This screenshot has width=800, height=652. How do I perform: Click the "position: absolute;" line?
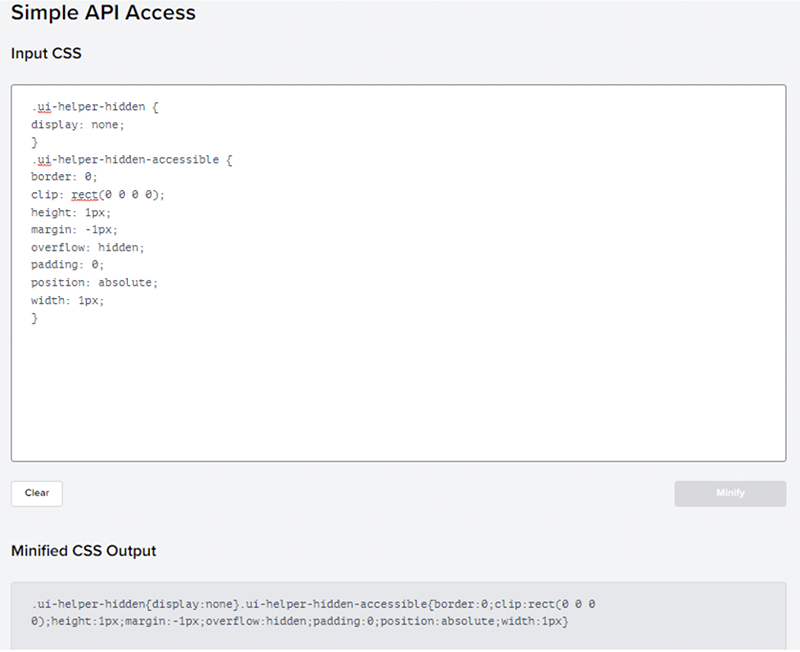pos(95,282)
